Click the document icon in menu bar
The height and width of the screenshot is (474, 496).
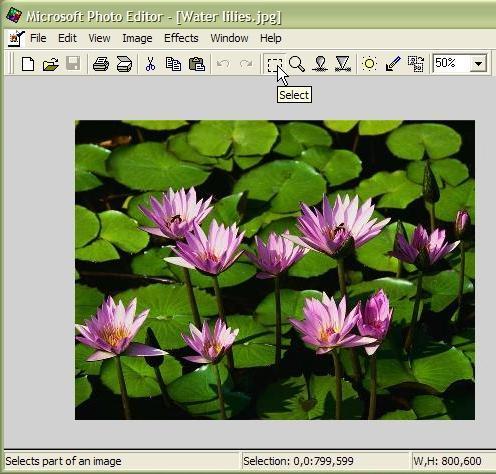[16, 39]
